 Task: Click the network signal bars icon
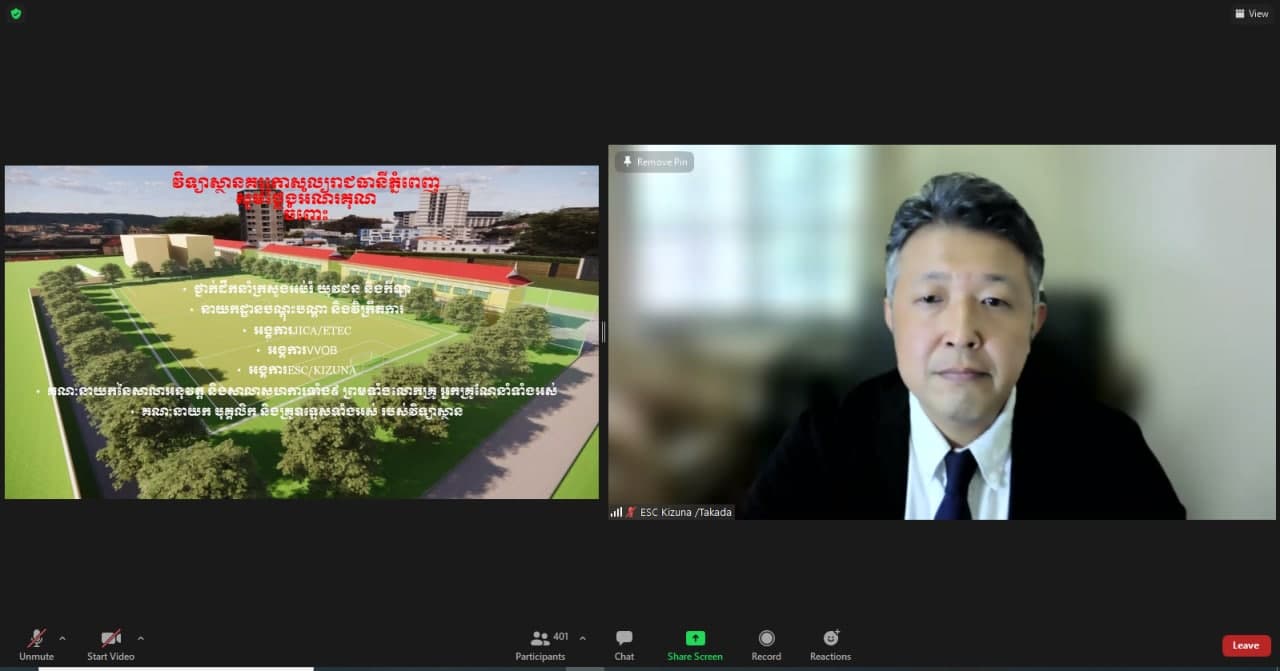tap(616, 512)
